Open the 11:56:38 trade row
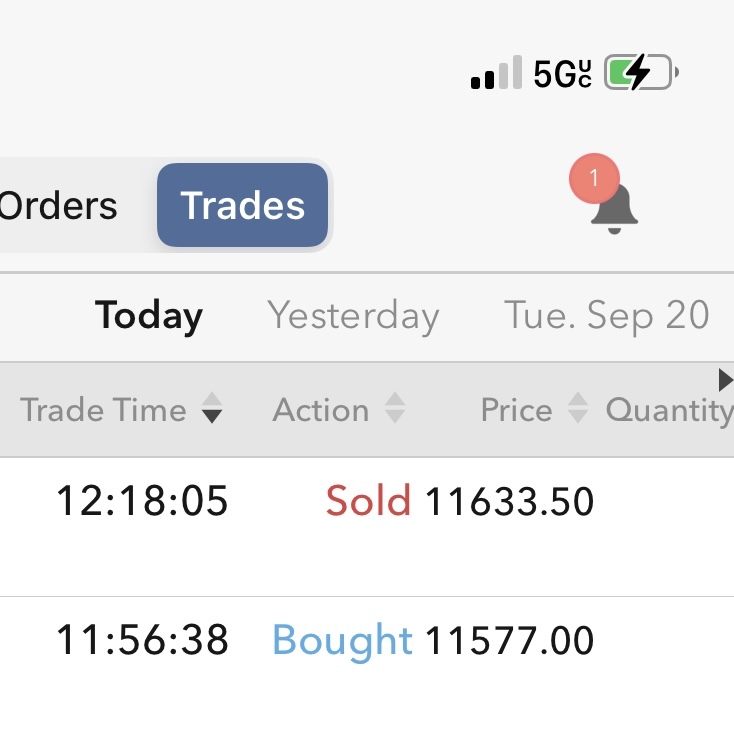The image size is (734, 729). coord(142,640)
